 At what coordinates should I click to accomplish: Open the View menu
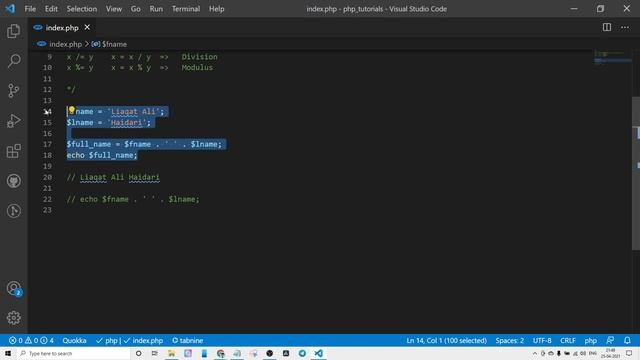(114, 9)
